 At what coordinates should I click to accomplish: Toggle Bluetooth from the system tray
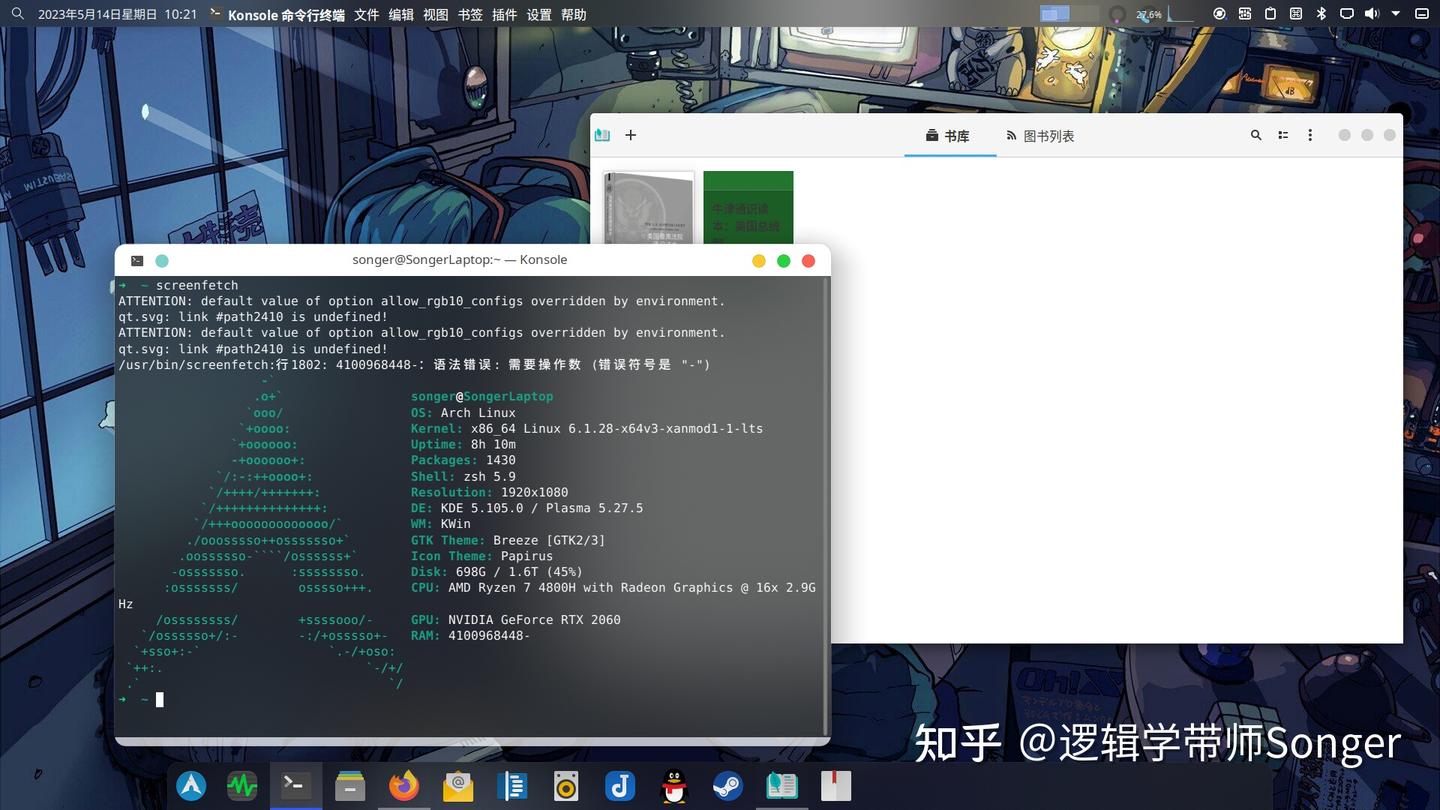[1322, 14]
